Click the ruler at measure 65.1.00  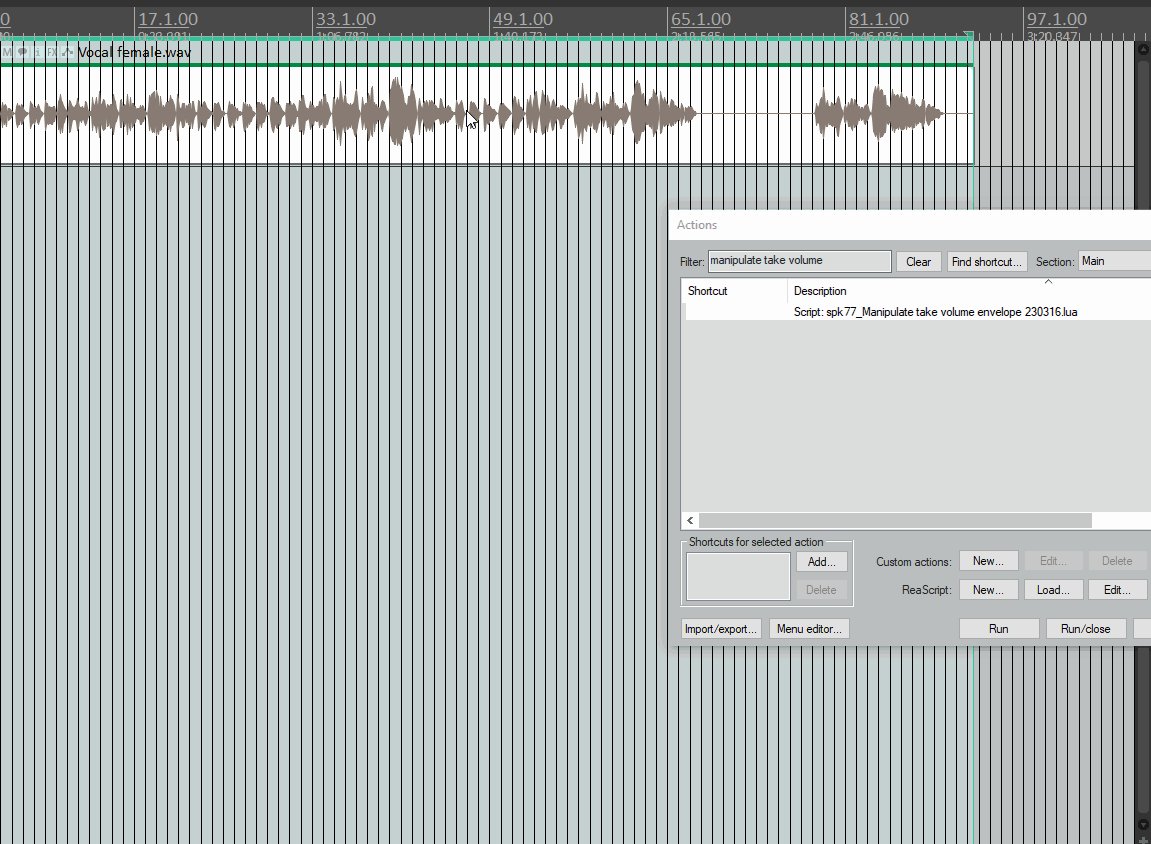701,19
